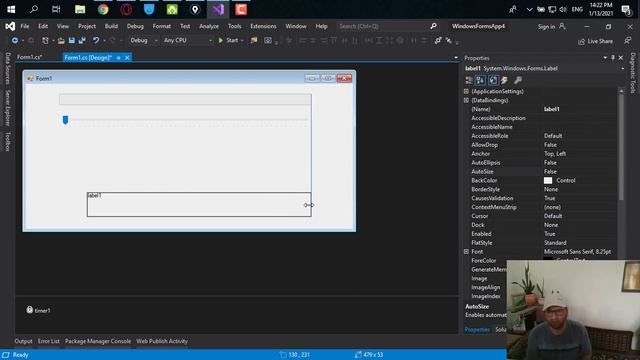Click the Properties tab at panel bottom
Screen dimensions: 640x360
[477, 329]
